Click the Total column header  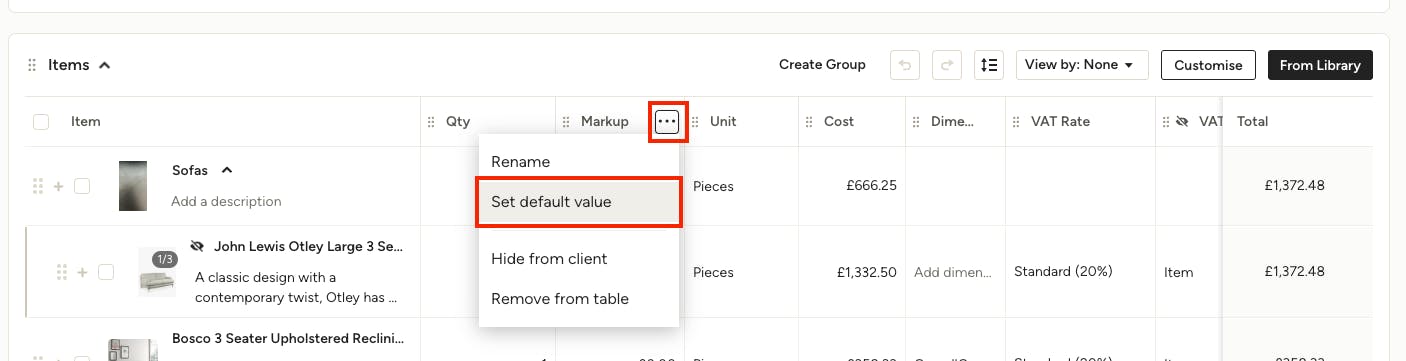(1253, 122)
